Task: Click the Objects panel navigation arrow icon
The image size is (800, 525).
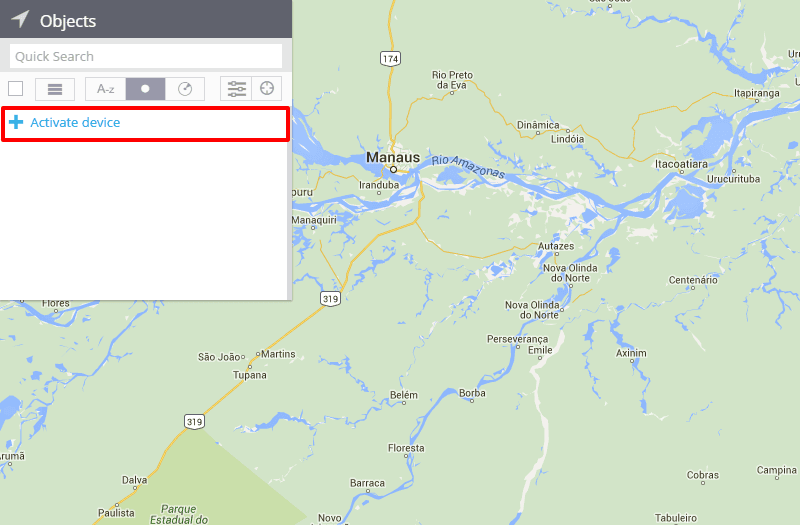Action: 20,19
